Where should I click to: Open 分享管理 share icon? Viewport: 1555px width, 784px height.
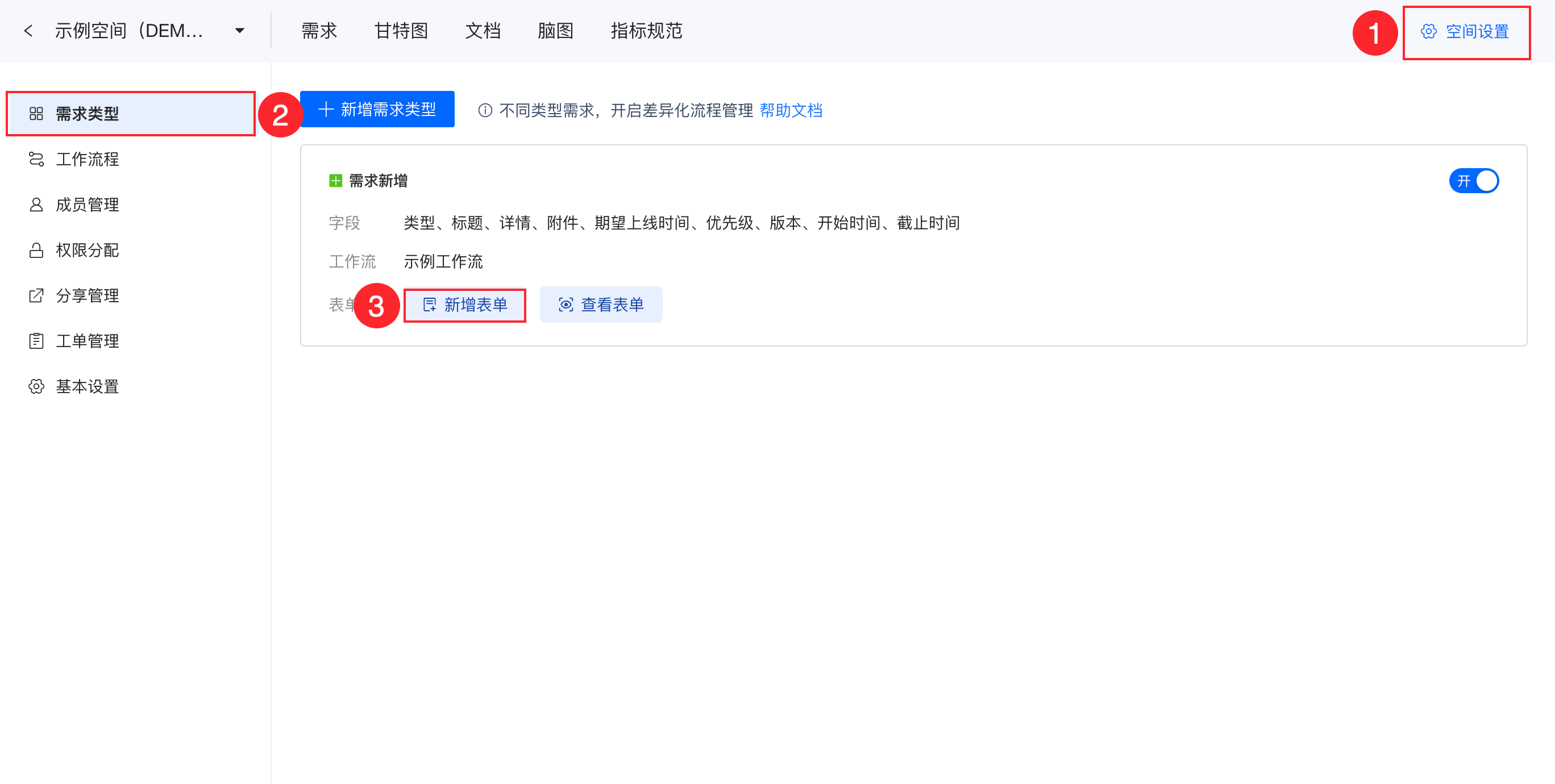(36, 296)
